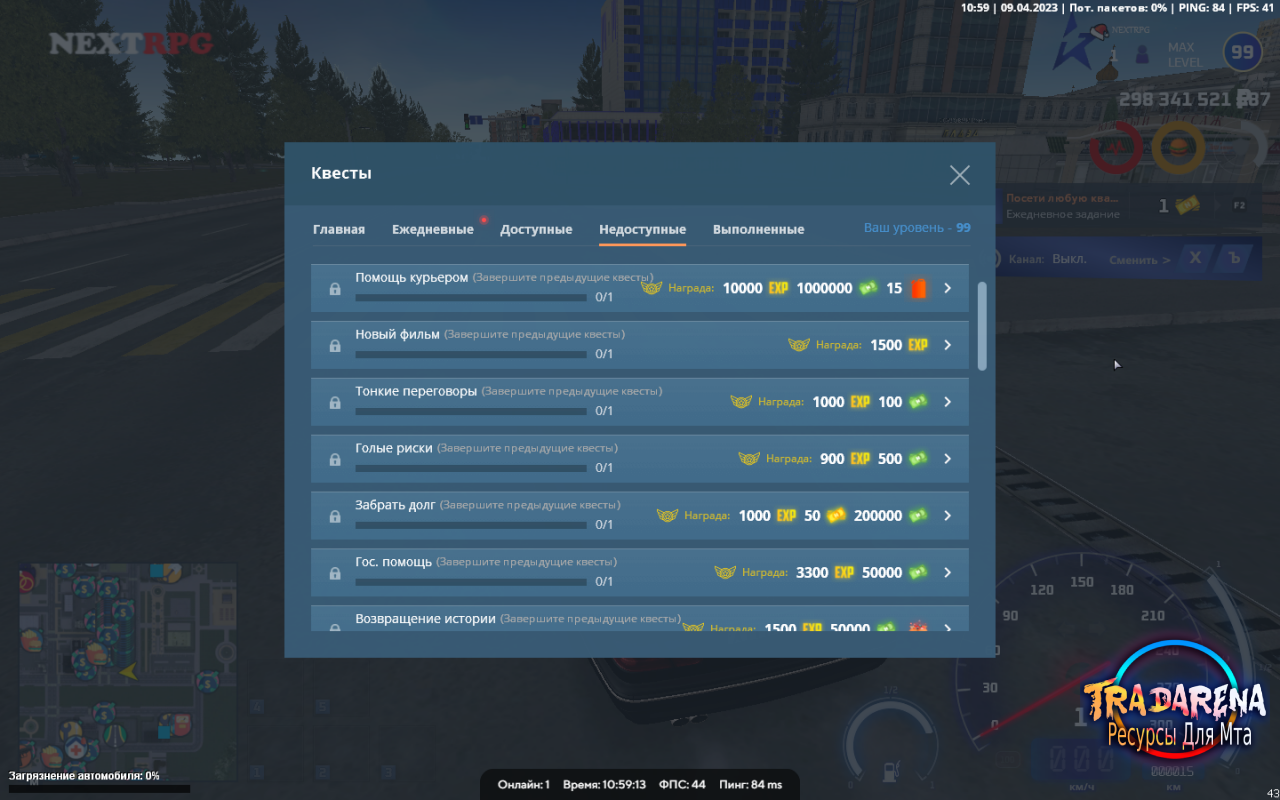Click the Ваш уровень - 99 label
The image size is (1280, 800).
click(917, 228)
